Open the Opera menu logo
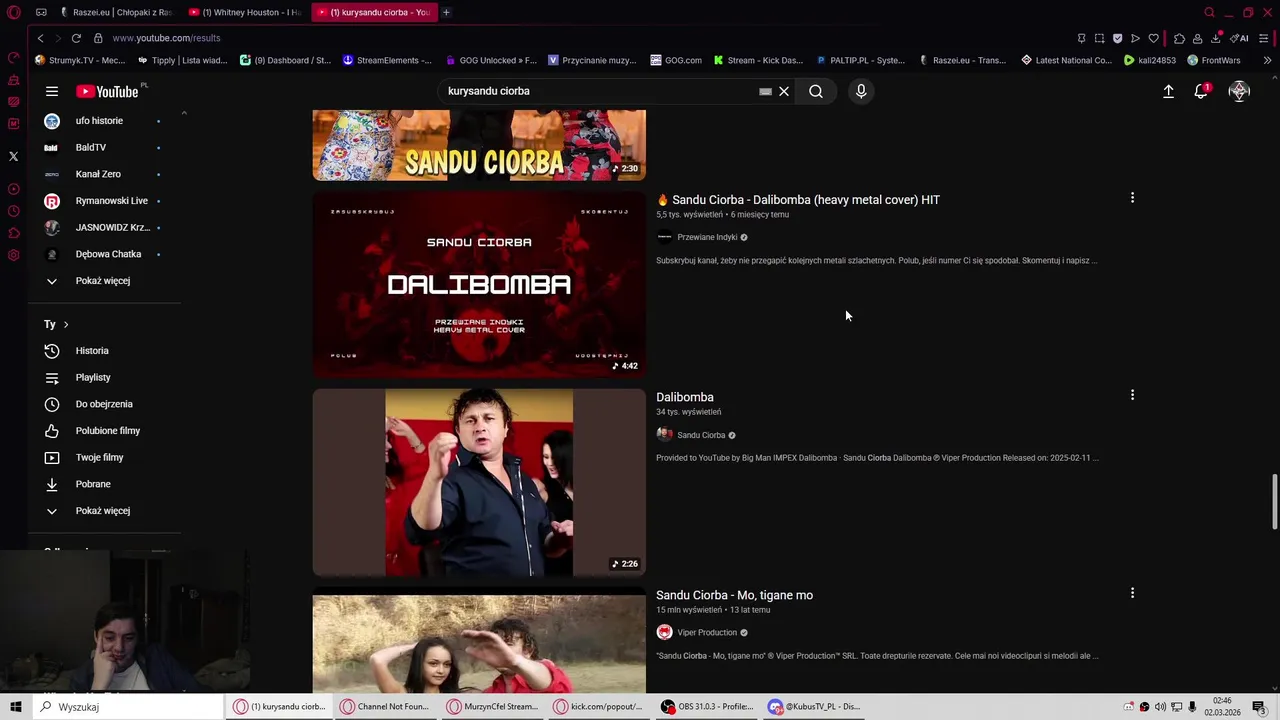1280x720 pixels. (13, 12)
